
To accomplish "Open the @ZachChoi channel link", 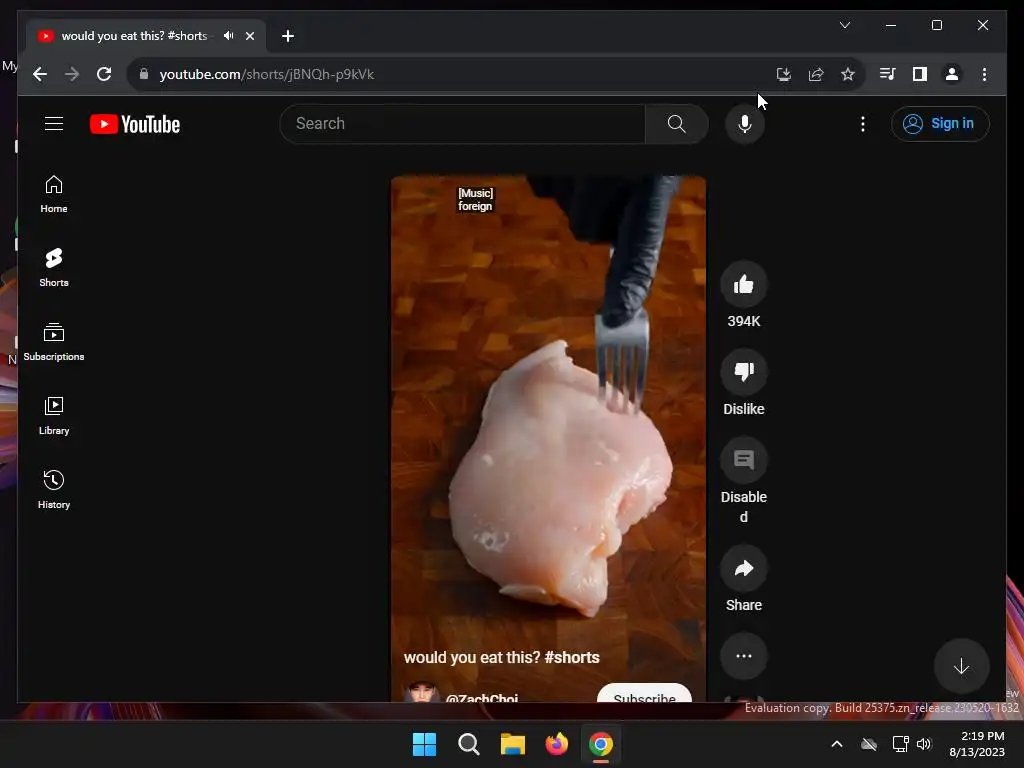I will coord(482,696).
